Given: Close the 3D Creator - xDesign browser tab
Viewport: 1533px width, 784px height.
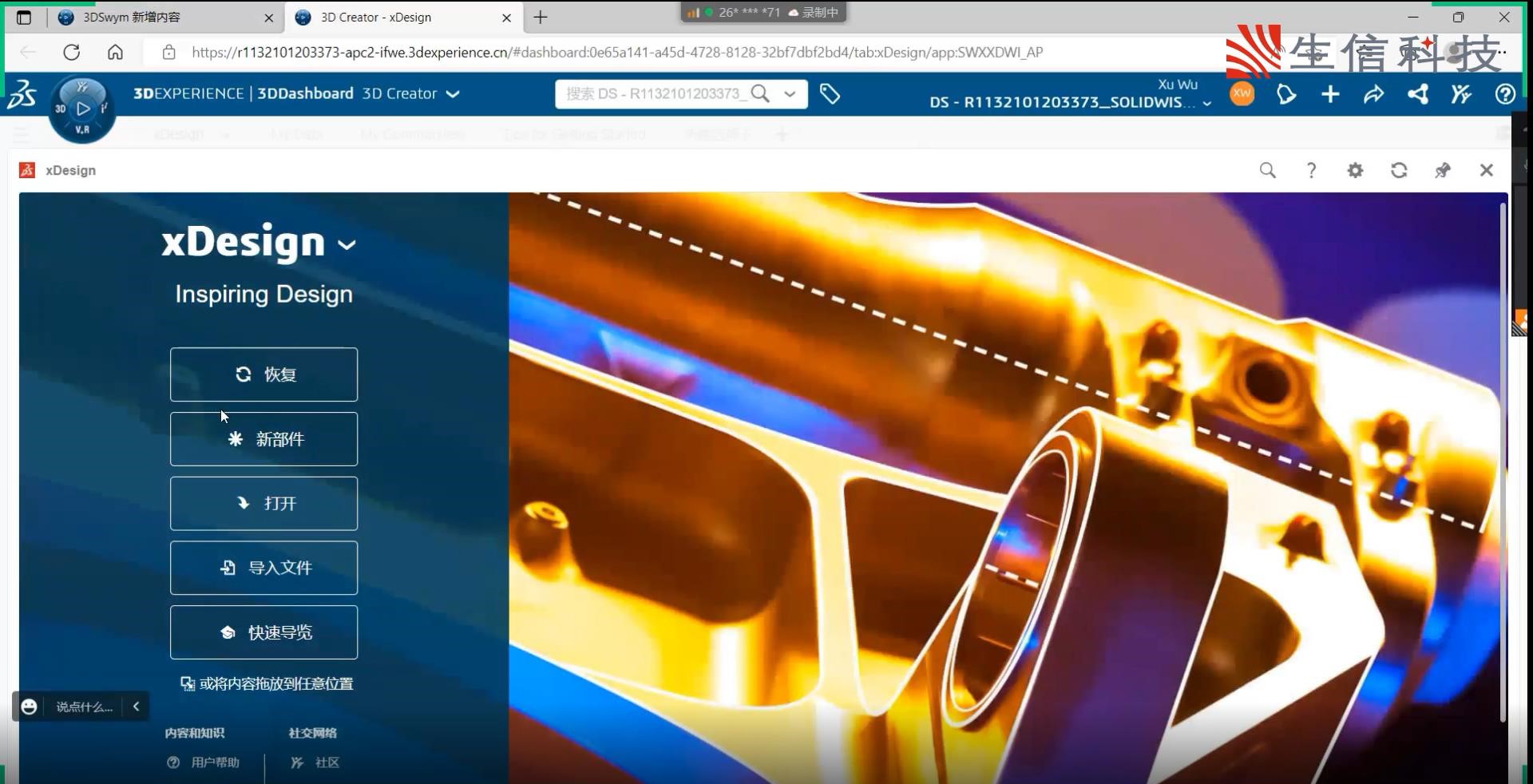Looking at the screenshot, I should tap(506, 18).
